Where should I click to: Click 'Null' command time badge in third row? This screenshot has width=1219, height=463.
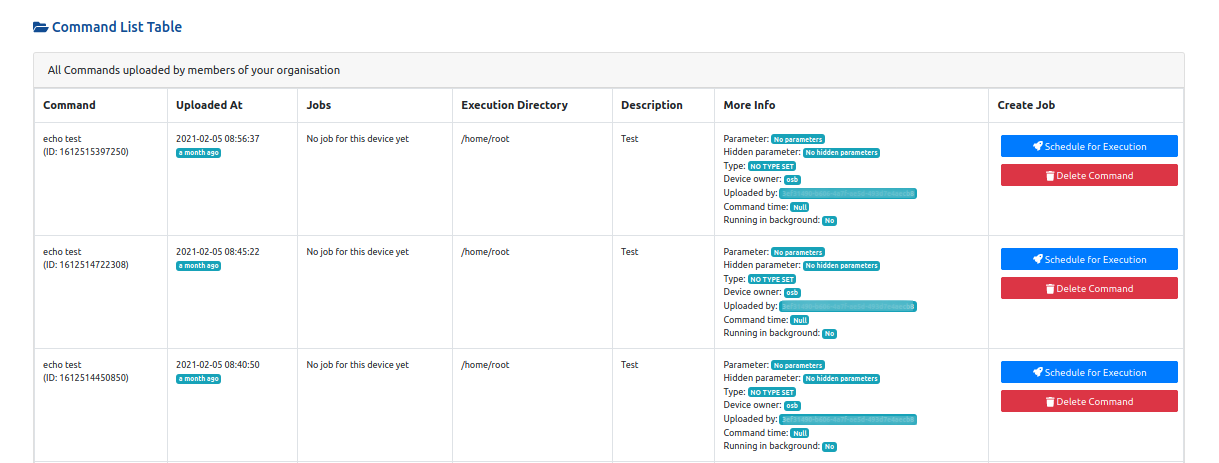[800, 433]
